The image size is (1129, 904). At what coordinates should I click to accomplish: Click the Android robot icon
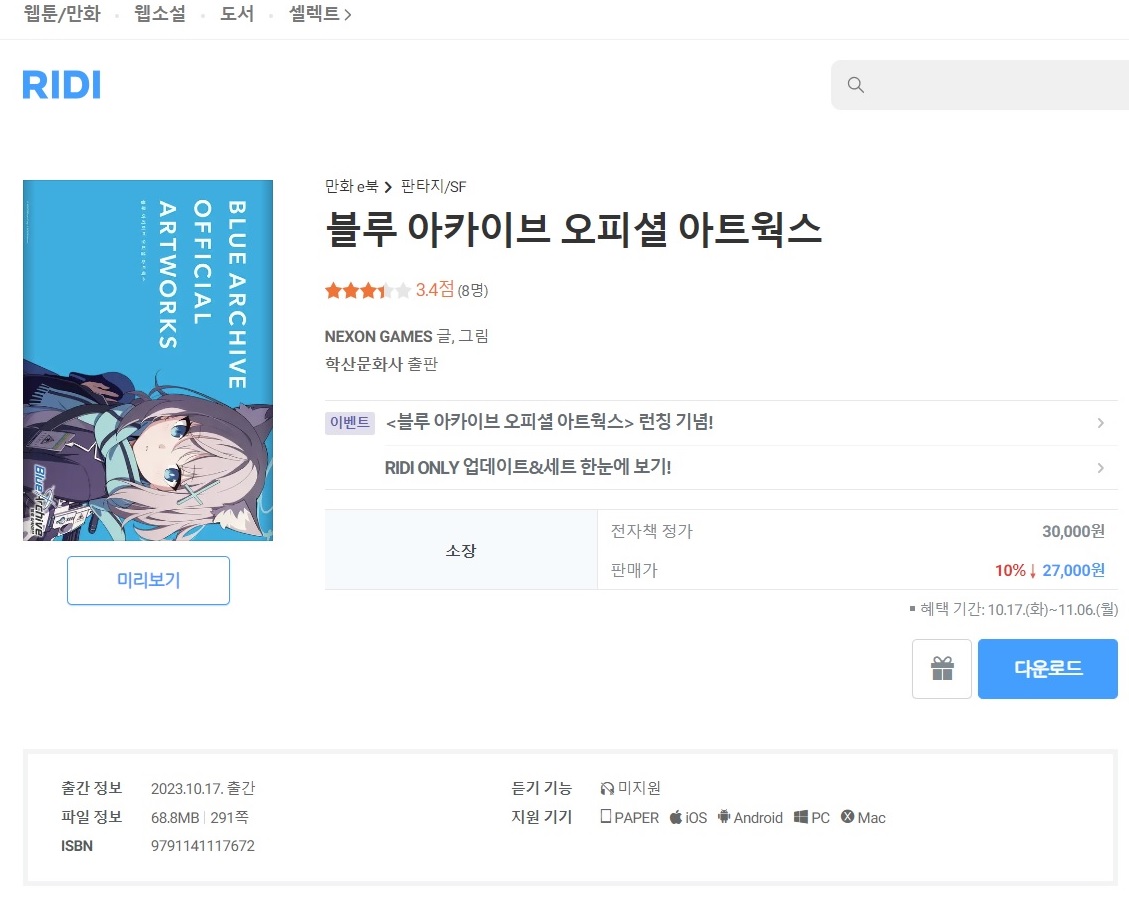724,817
